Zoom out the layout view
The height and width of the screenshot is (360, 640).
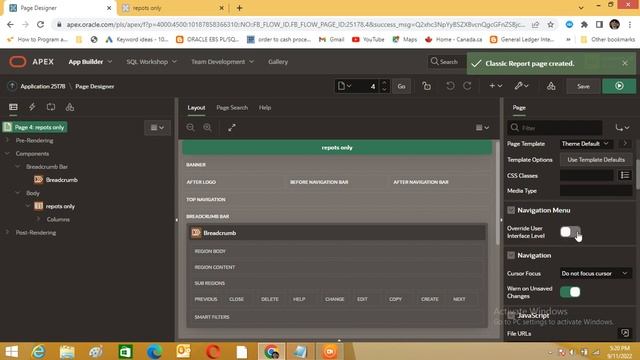[190, 127]
